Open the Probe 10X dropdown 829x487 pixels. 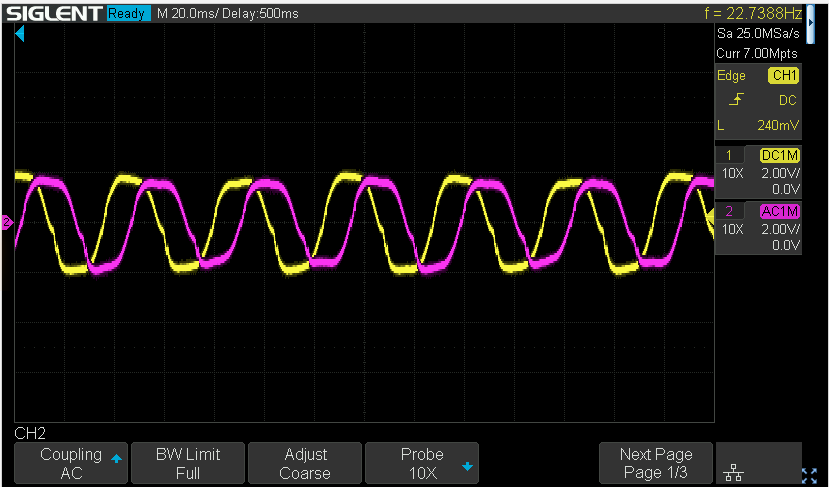coord(422,463)
